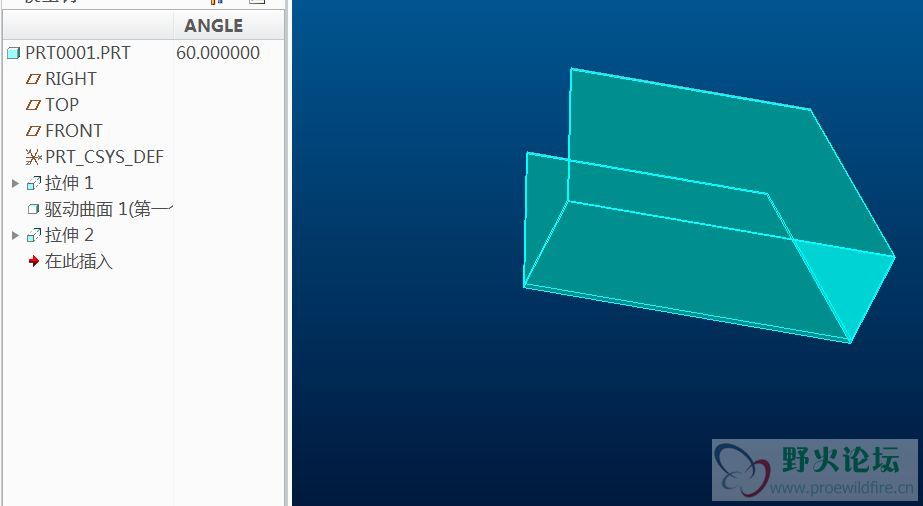Click the 驱动曲面 1 feature icon
Screen dimensions: 923x506
click(x=34, y=209)
